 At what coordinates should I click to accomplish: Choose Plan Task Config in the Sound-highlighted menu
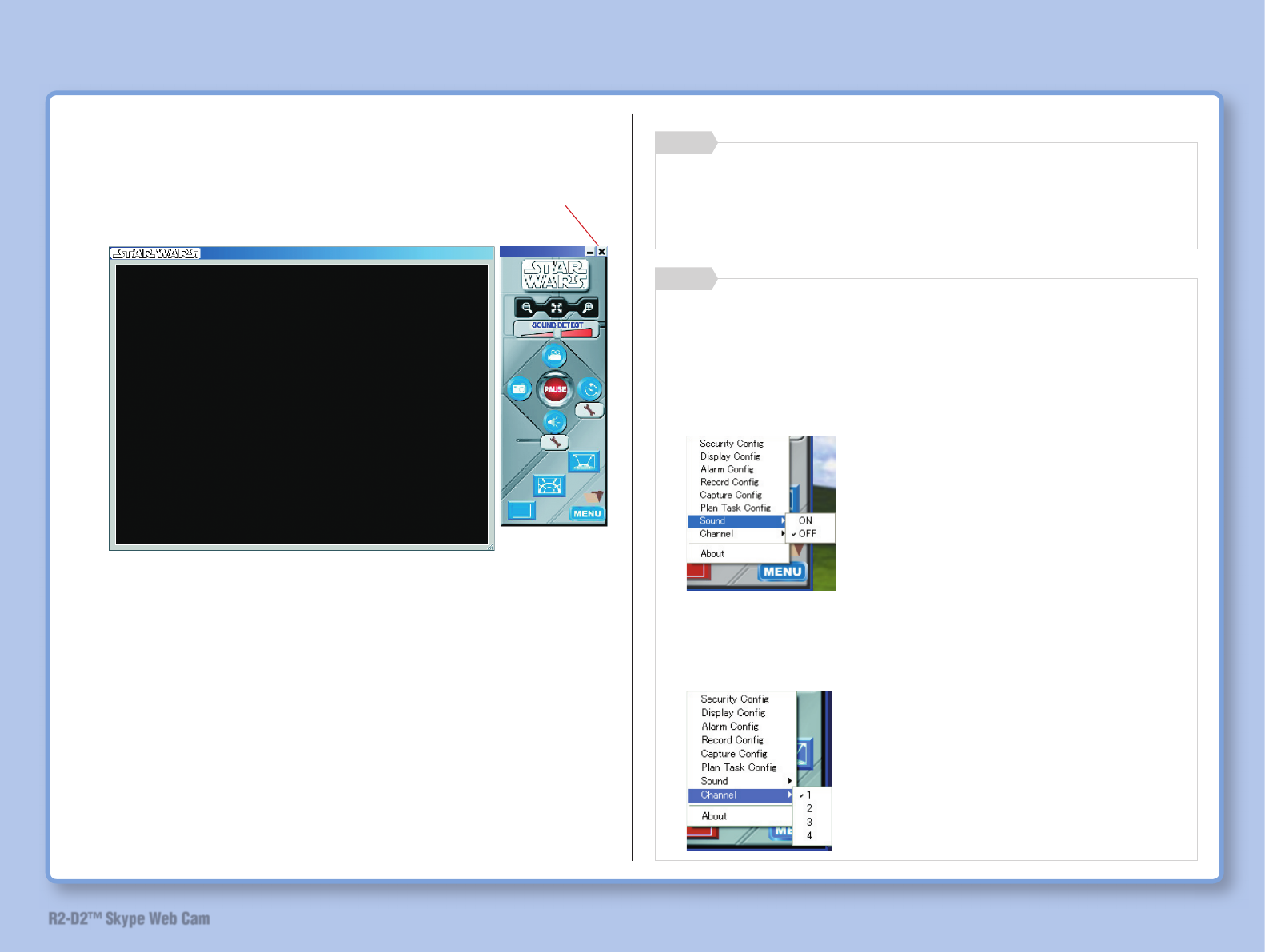tap(736, 508)
